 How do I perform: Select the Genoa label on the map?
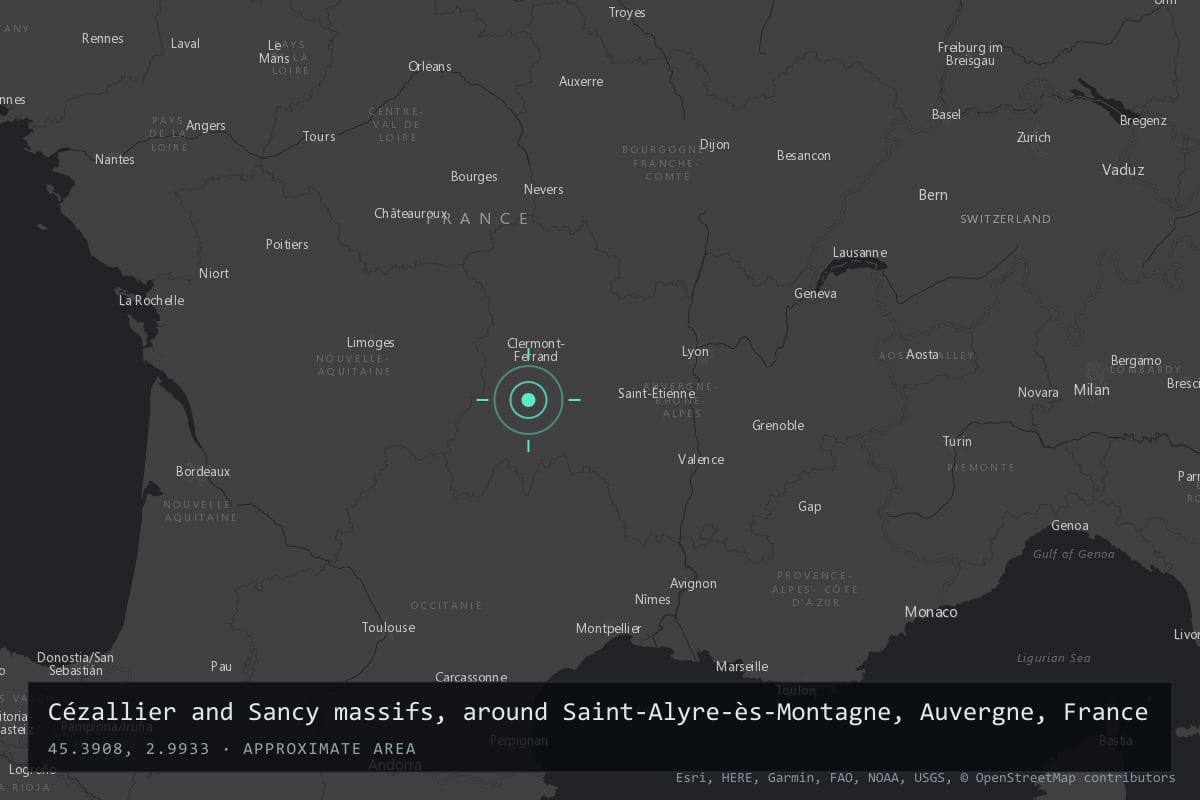click(x=1070, y=525)
